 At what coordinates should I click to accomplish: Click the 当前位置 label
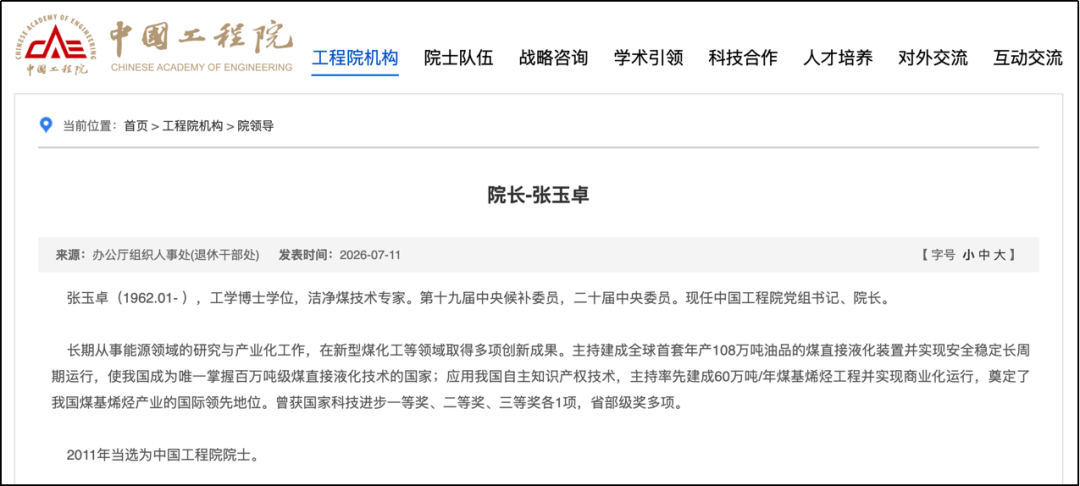click(90, 126)
